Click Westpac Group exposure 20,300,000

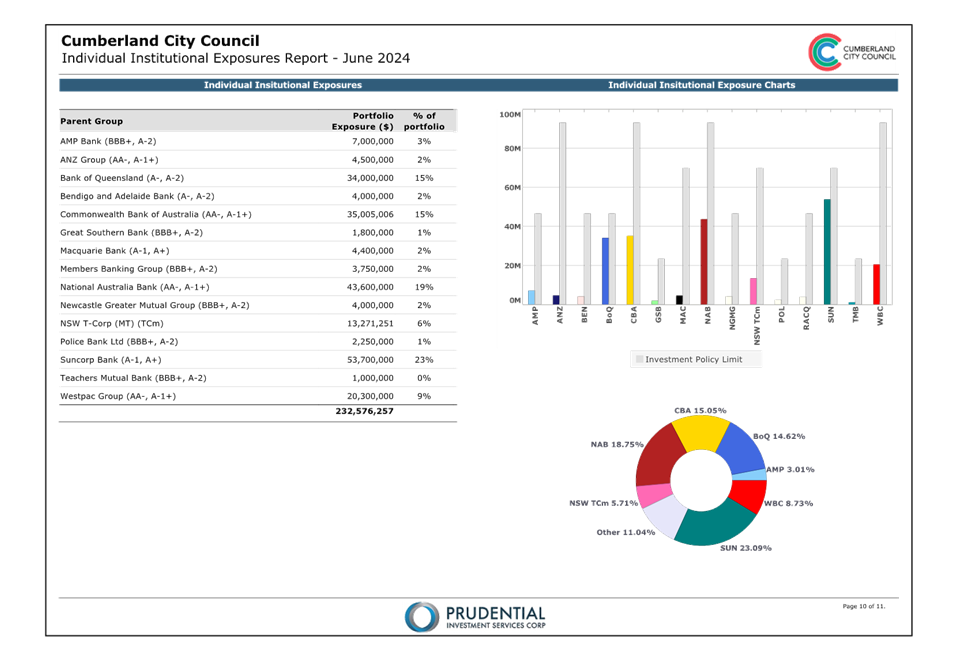click(x=370, y=396)
